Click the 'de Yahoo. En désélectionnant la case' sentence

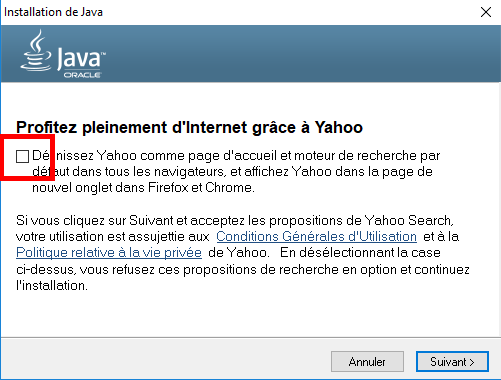(x=324, y=252)
